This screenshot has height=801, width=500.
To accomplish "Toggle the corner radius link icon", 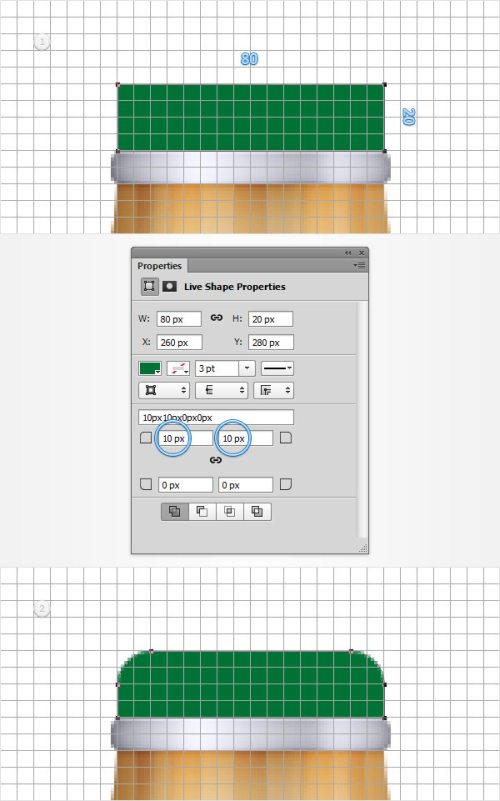I will click(216, 460).
